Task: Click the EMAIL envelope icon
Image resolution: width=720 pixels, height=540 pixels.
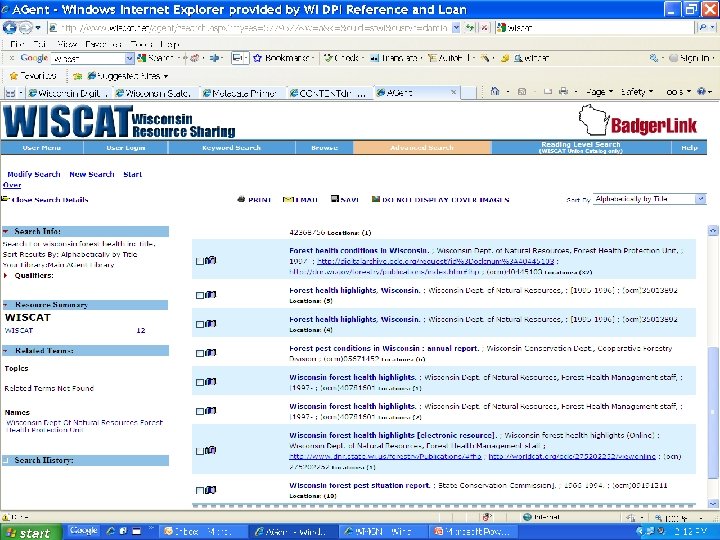Action: coord(287,199)
